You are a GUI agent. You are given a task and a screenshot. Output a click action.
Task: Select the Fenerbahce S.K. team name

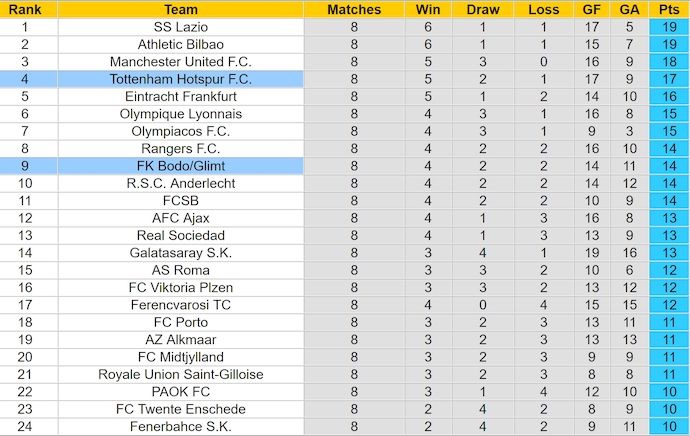pyautogui.click(x=181, y=427)
